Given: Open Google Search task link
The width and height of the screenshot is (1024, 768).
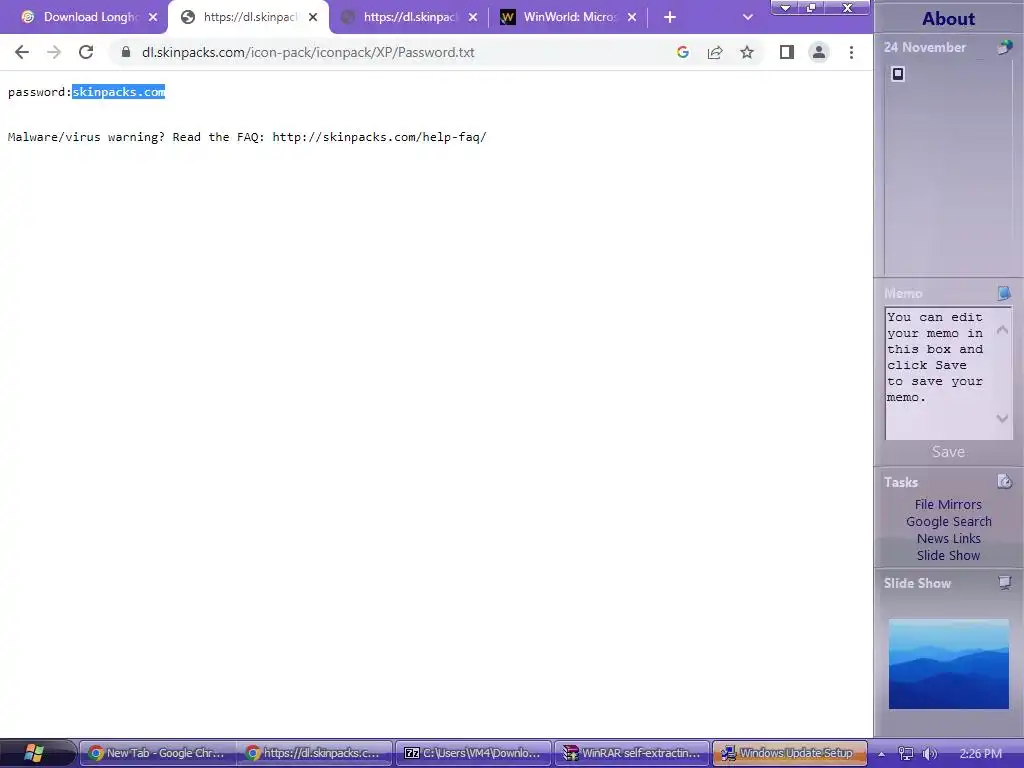Looking at the screenshot, I should pos(948,521).
